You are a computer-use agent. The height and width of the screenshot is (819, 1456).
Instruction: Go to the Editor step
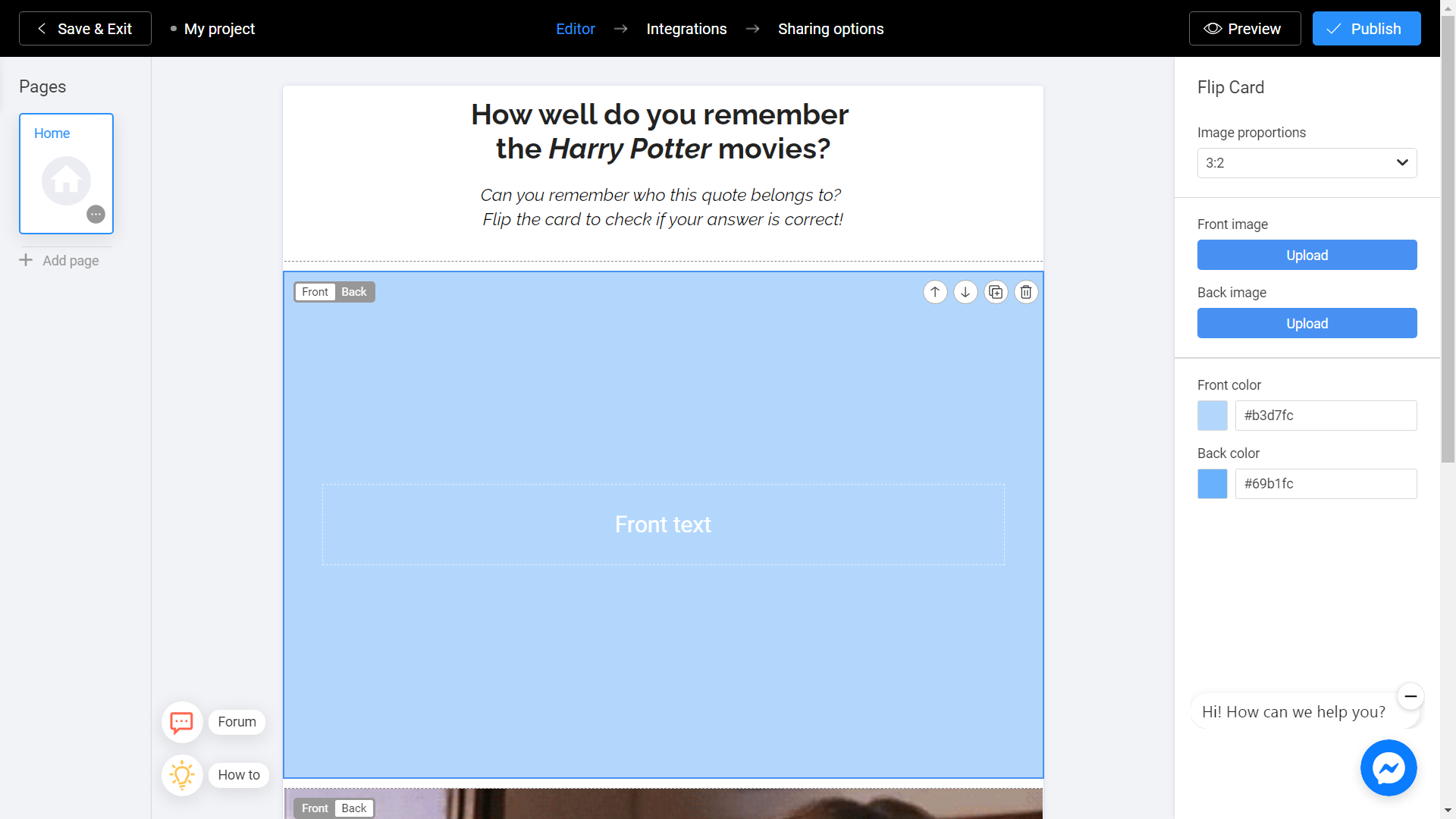click(x=576, y=29)
